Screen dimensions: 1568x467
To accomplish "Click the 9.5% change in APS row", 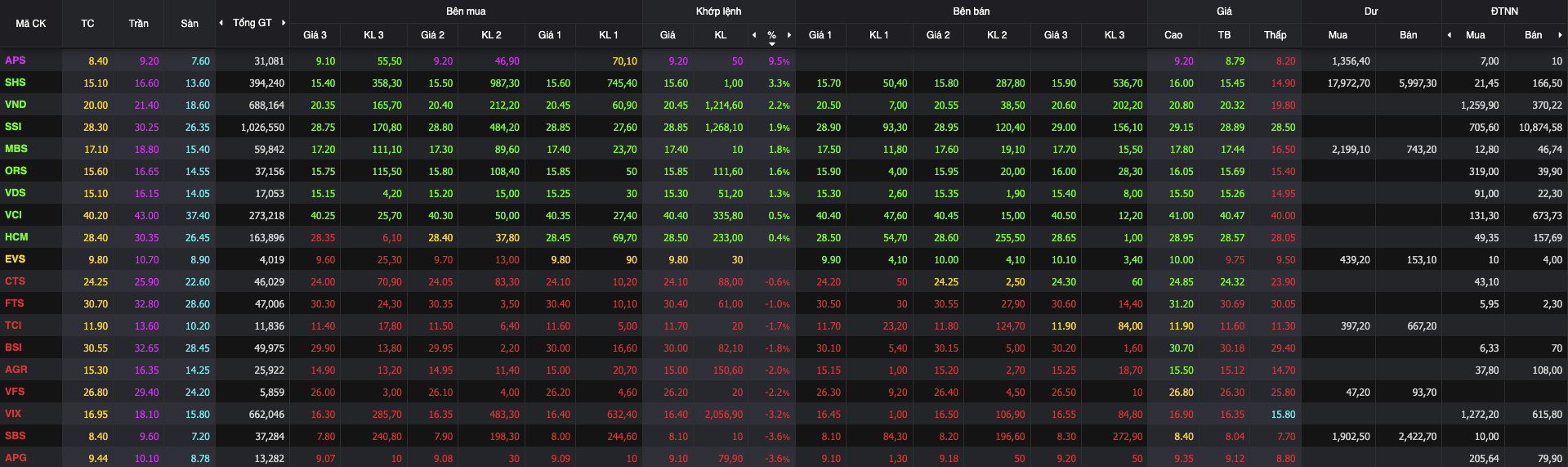I will coord(779,61).
